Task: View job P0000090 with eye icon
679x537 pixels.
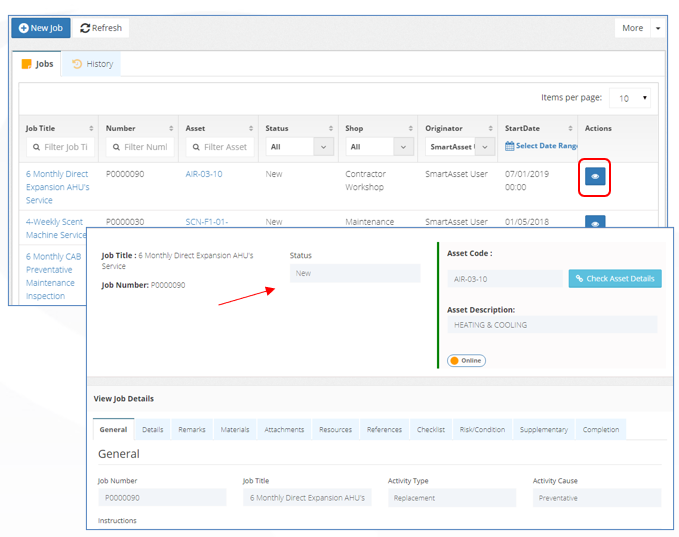Action: pos(595,177)
